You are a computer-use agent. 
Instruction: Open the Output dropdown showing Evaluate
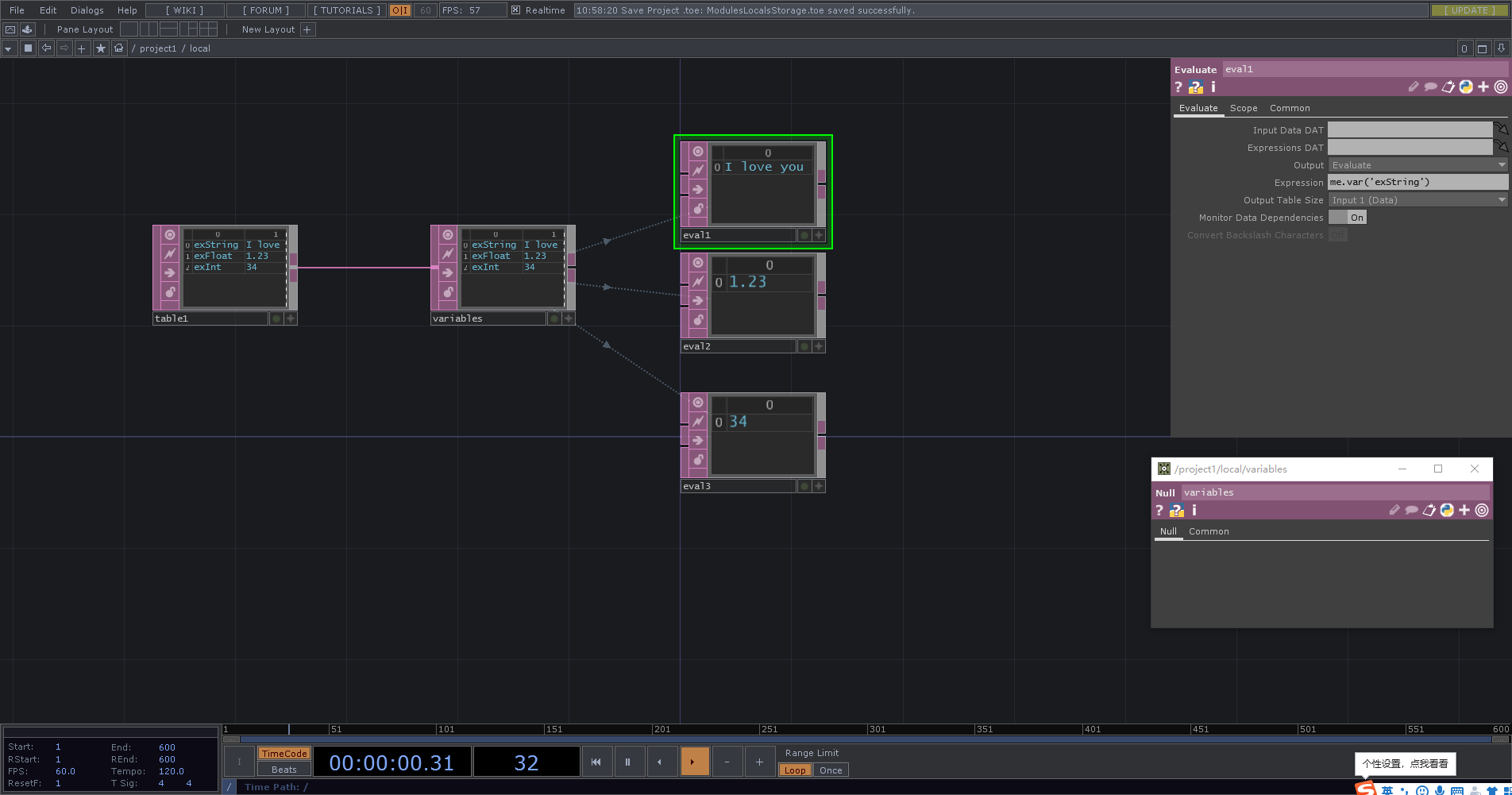coord(1417,164)
